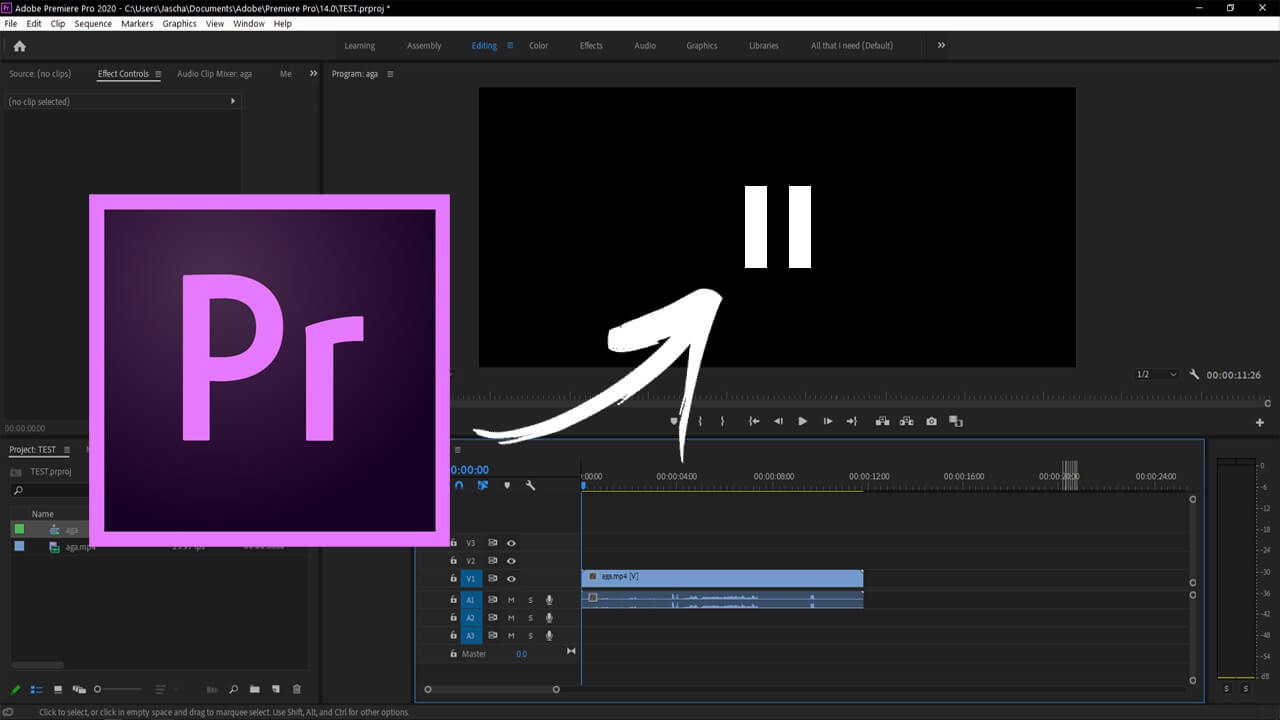Solo audio track A2

coord(530,618)
